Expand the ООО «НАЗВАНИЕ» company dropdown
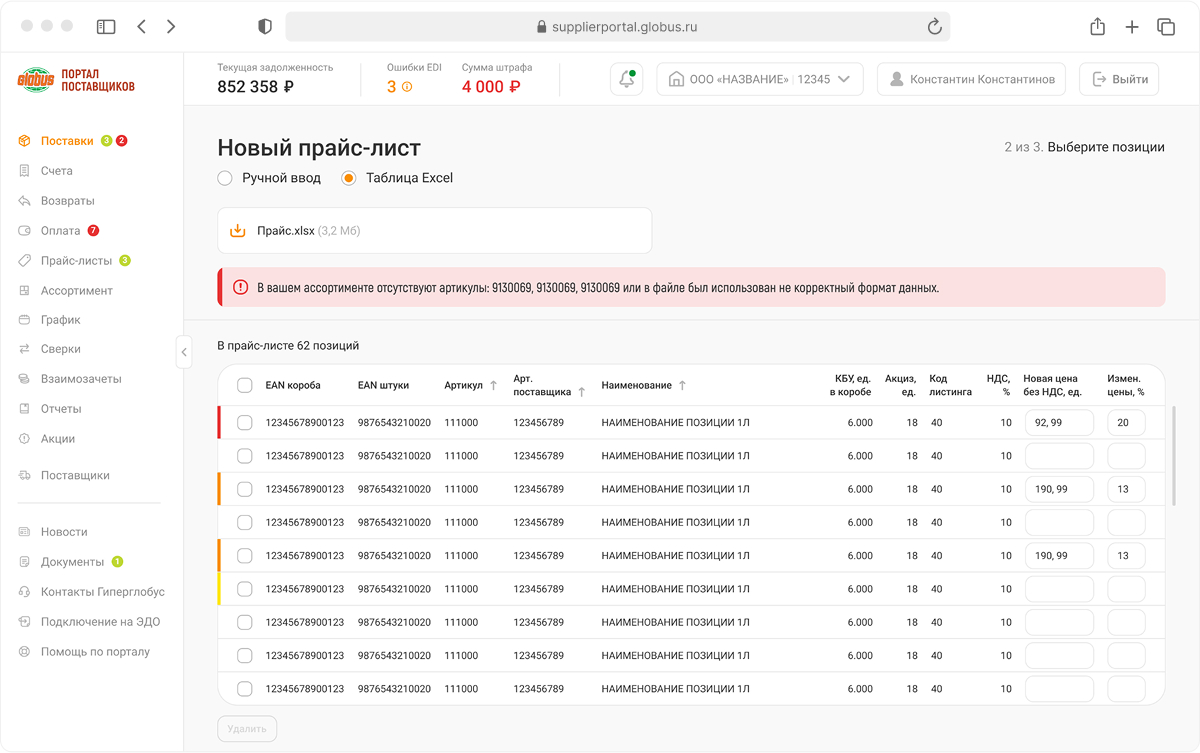Screen dimensions: 1200x753 pyautogui.click(x=760, y=79)
